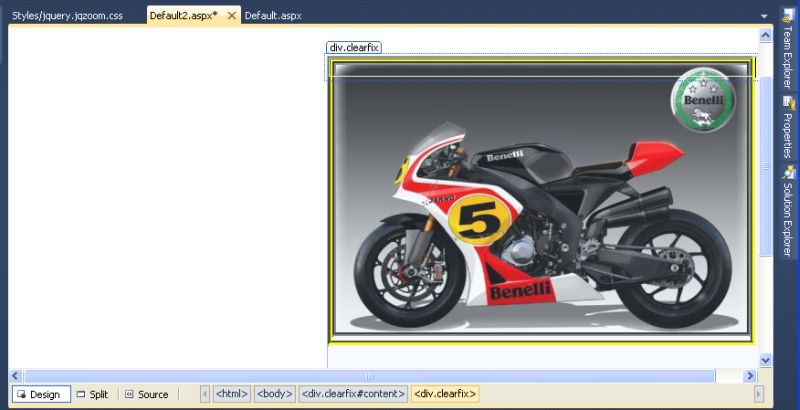
Task: Select the <body> tag in breadcrumb
Action: (274, 394)
